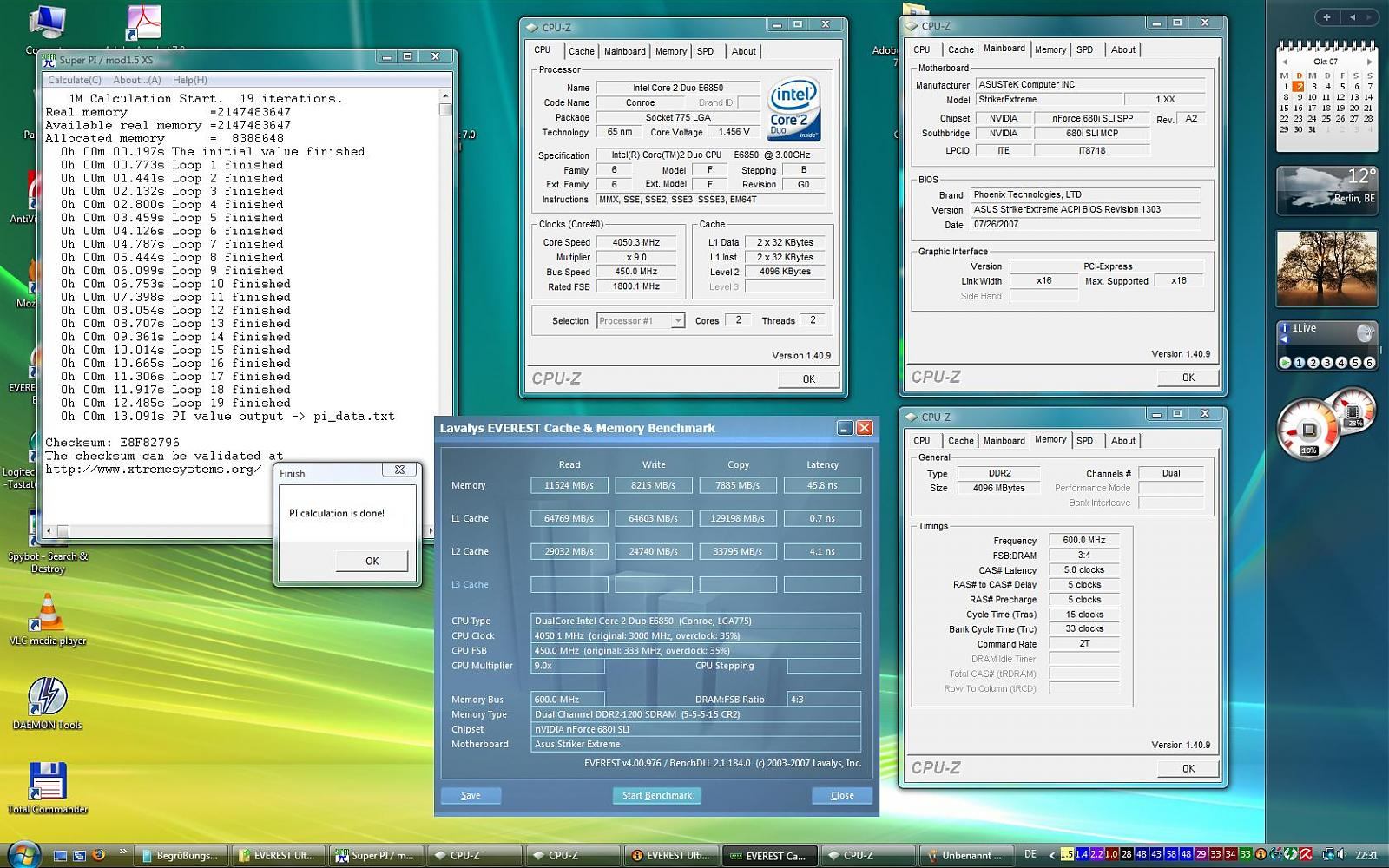1389x868 pixels.
Task: Confirm the 'PI calculation is done!' dialog with OK
Action: [372, 561]
